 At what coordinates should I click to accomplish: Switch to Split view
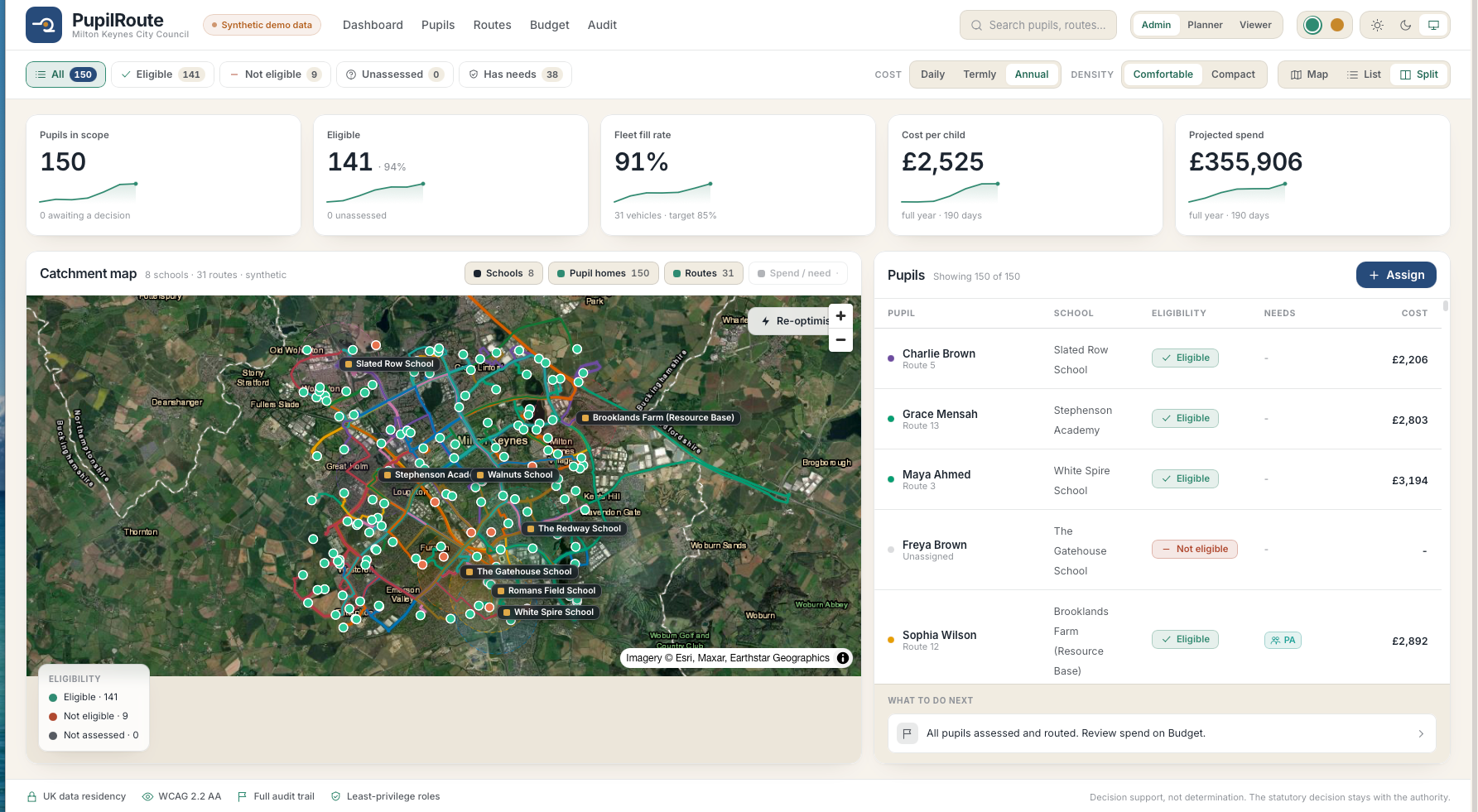pos(1419,74)
